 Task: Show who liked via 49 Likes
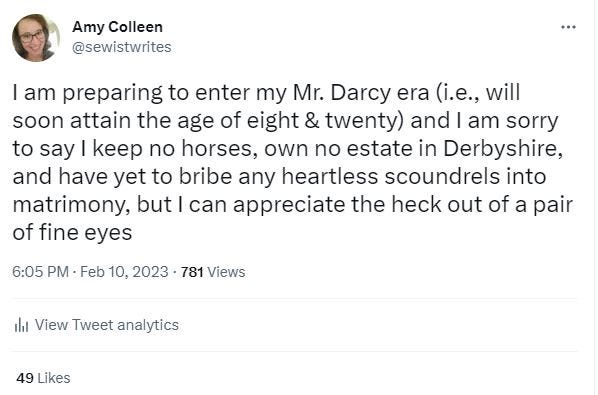click(43, 378)
